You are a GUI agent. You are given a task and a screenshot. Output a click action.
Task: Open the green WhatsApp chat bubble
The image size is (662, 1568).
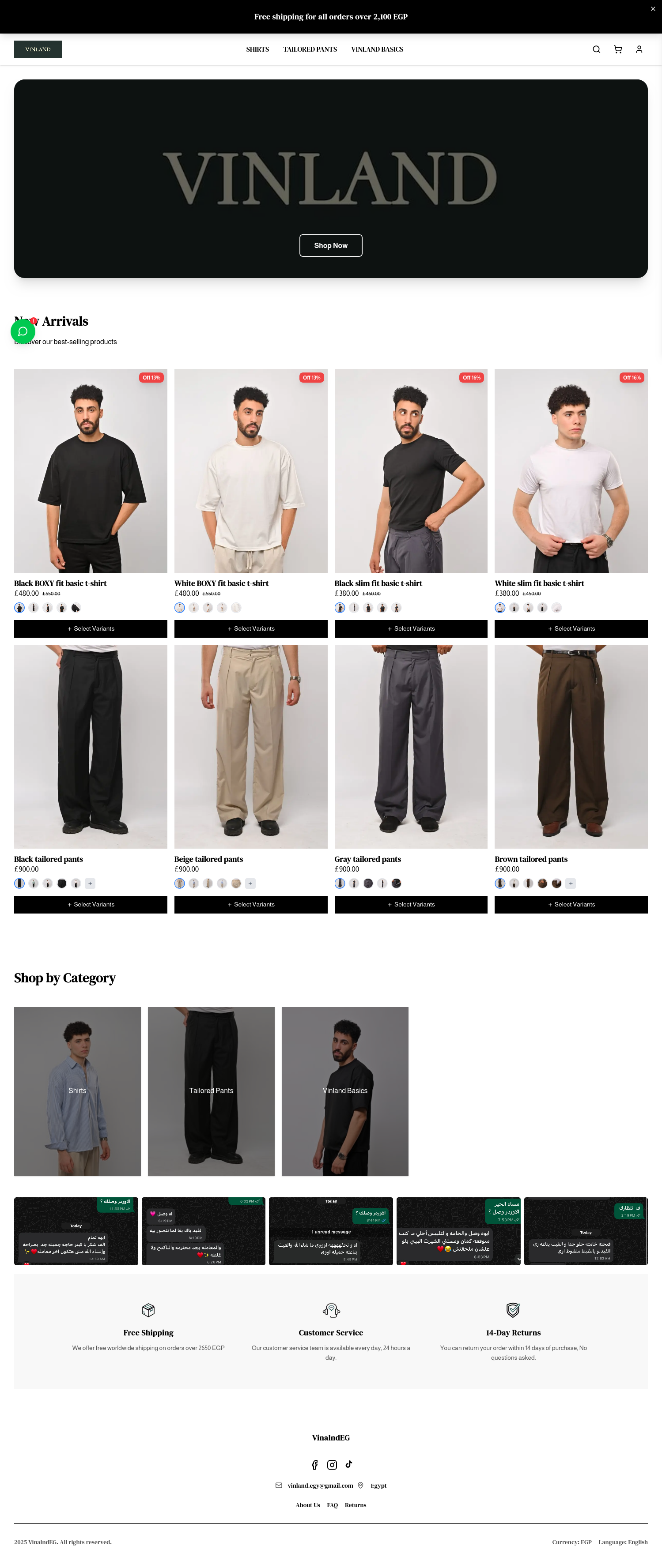(23, 331)
